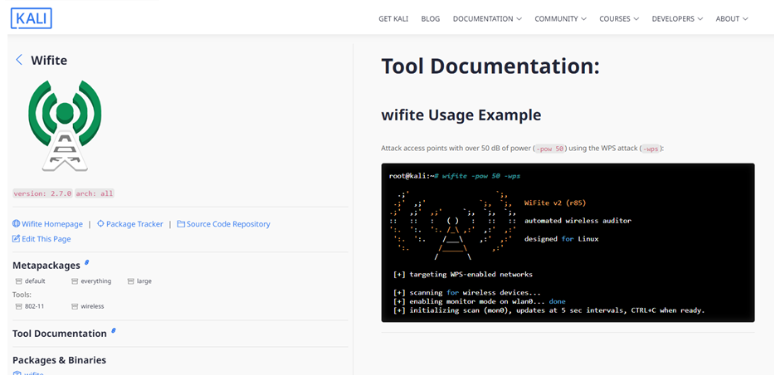Open the wireless tools link
This screenshot has height=375, width=774.
tap(92, 306)
